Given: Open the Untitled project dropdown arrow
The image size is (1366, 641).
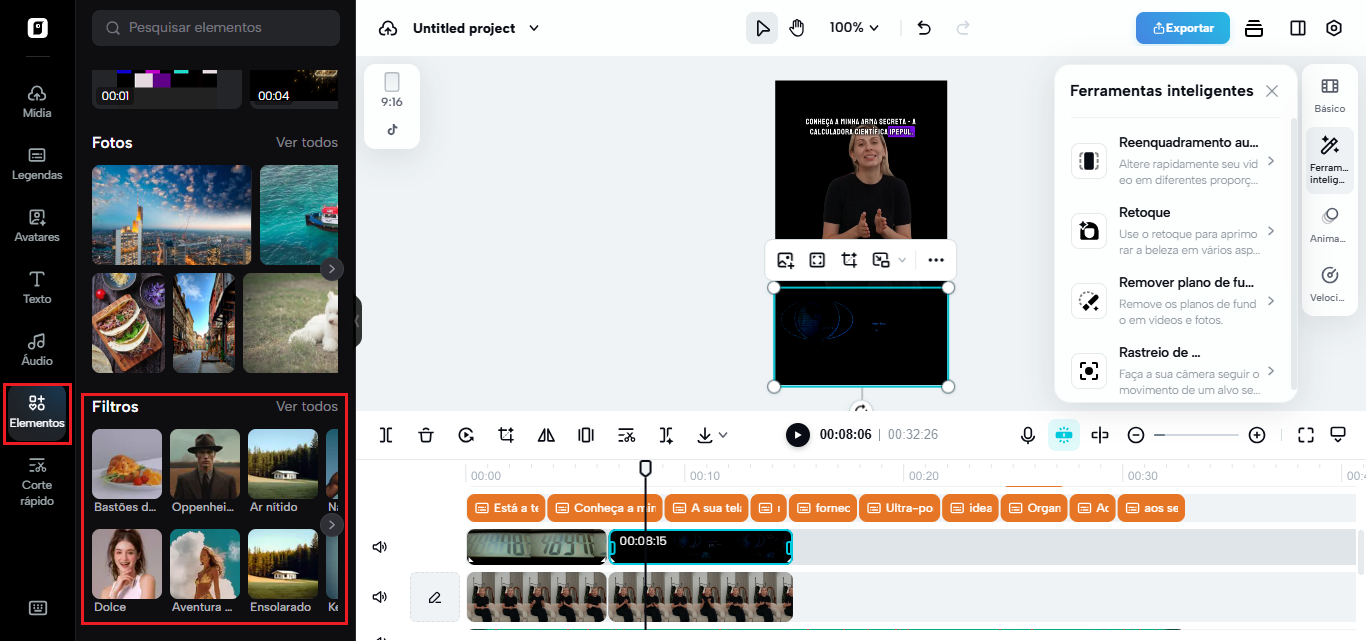Looking at the screenshot, I should (x=534, y=28).
